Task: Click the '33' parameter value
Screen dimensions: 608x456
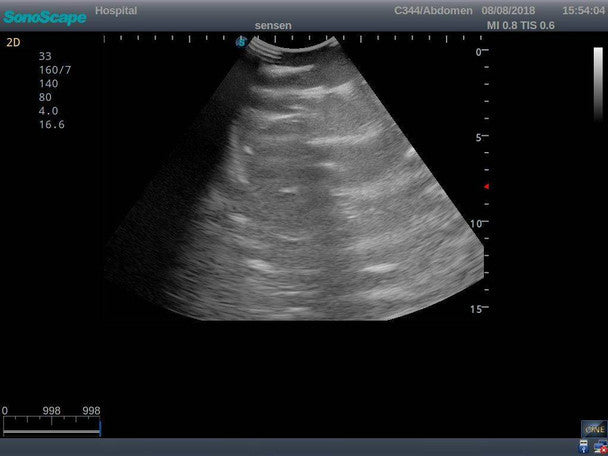Action: [x=45, y=56]
